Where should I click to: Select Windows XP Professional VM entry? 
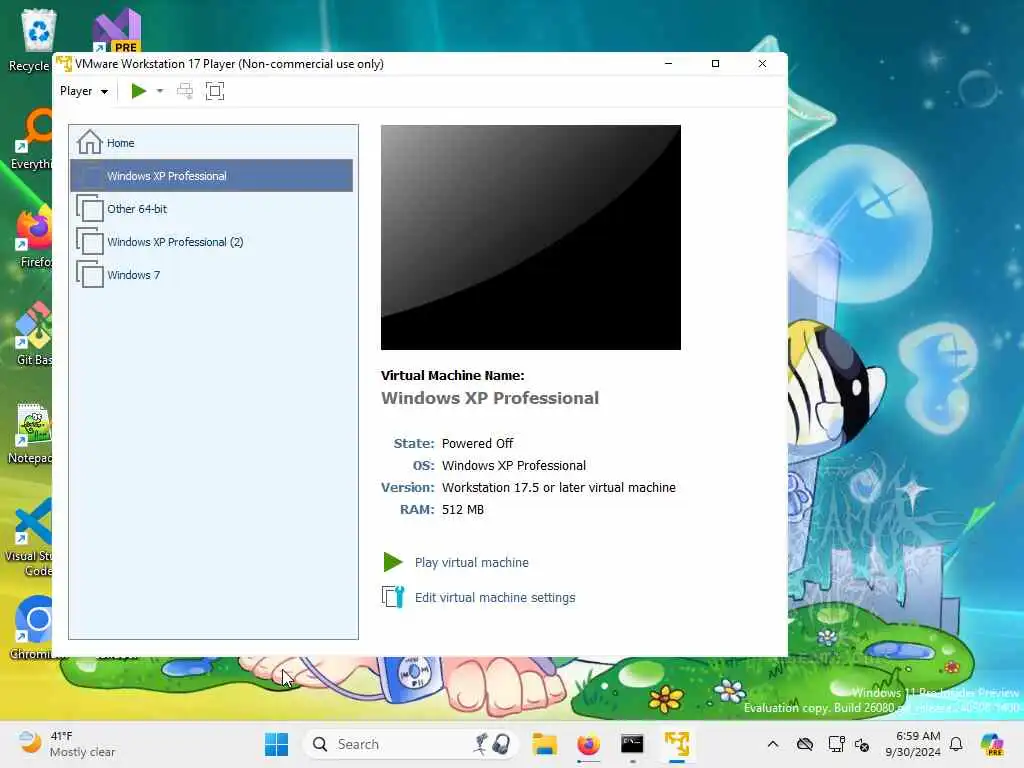(x=212, y=176)
